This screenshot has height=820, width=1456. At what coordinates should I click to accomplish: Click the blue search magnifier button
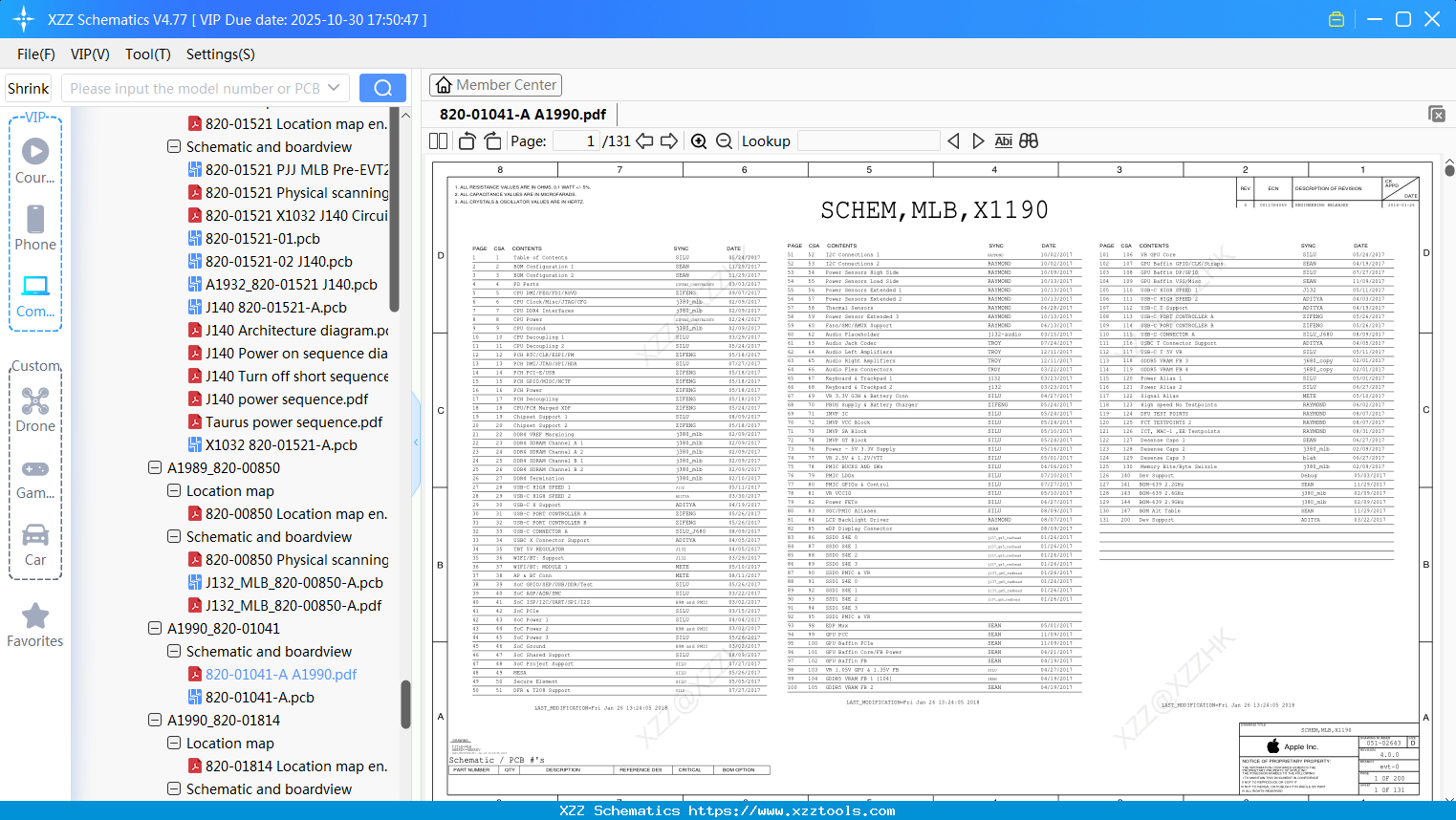tap(382, 88)
